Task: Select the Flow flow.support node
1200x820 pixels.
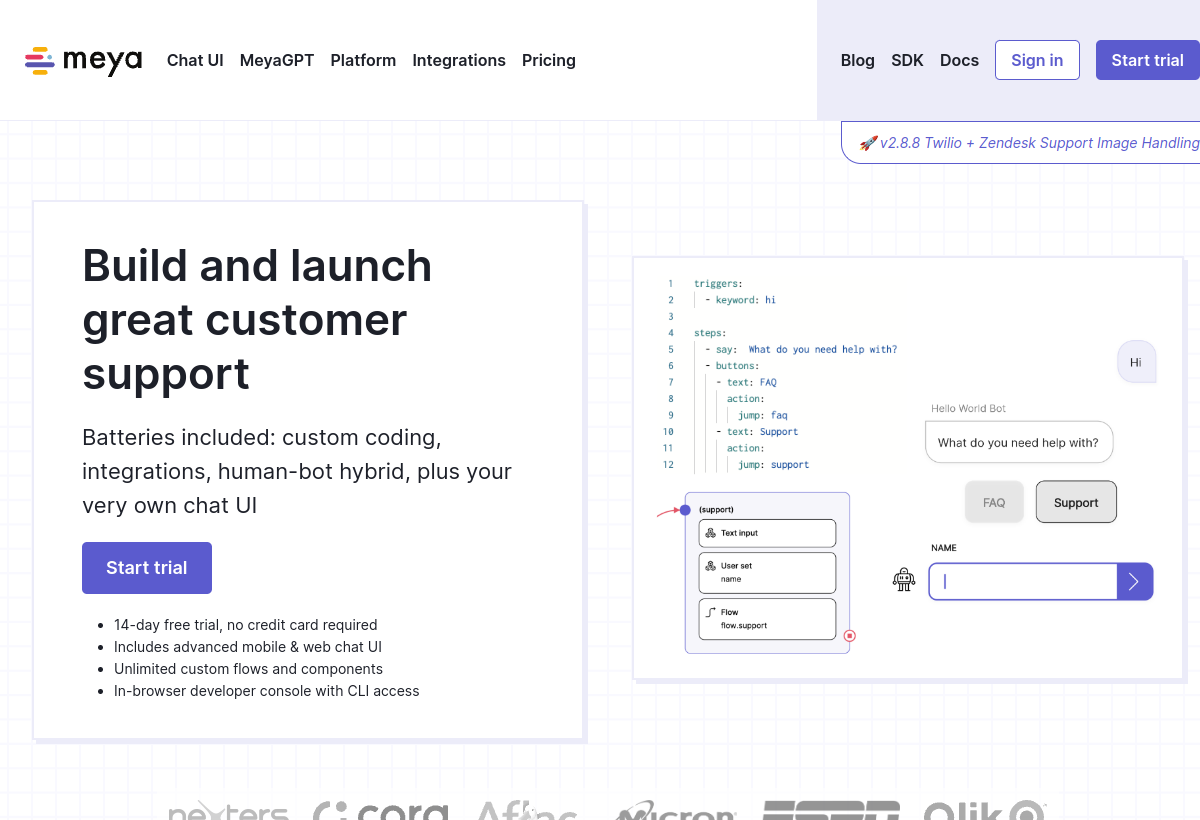Action: pyautogui.click(x=767, y=619)
